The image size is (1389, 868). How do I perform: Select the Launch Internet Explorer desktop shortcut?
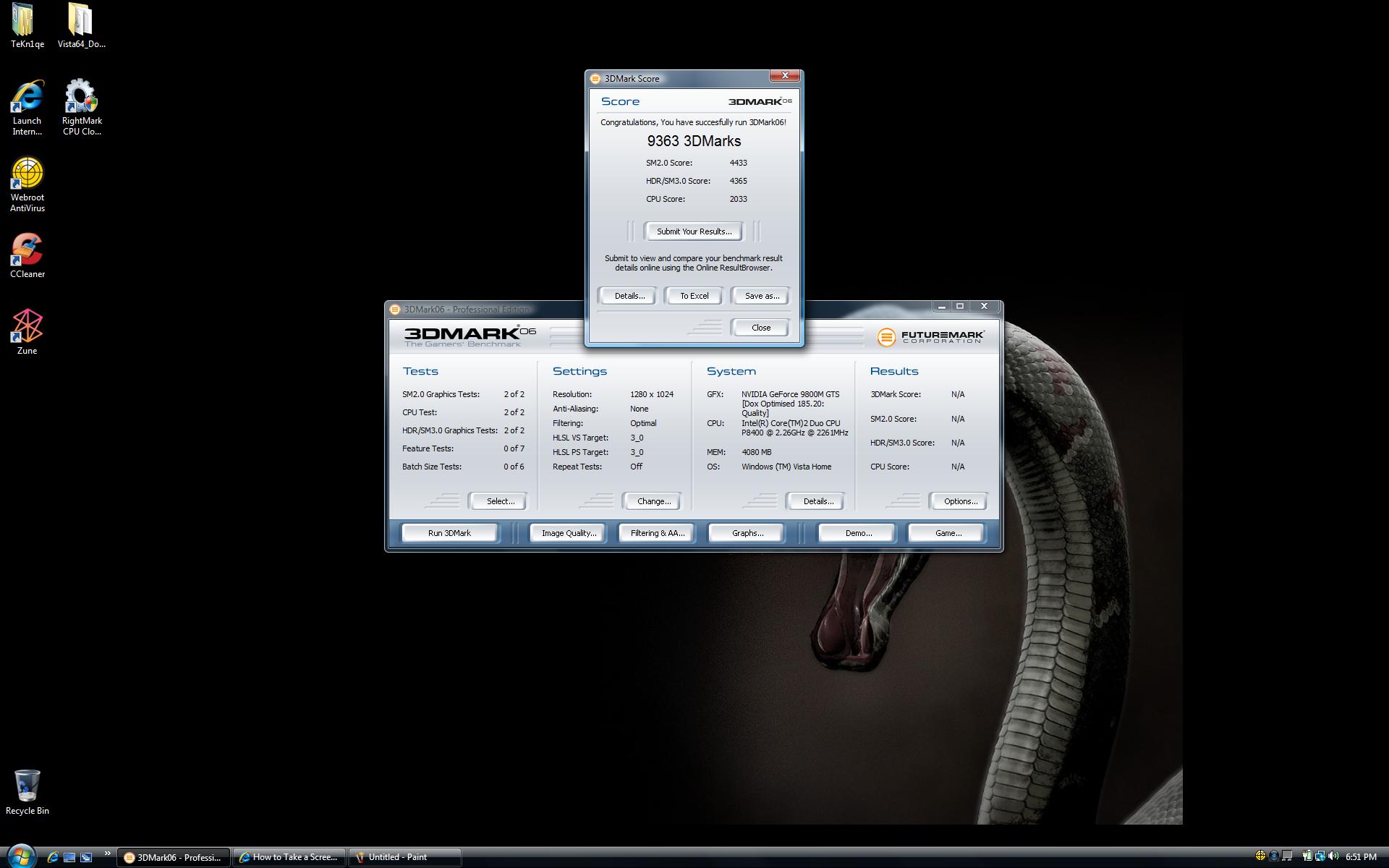(x=27, y=107)
